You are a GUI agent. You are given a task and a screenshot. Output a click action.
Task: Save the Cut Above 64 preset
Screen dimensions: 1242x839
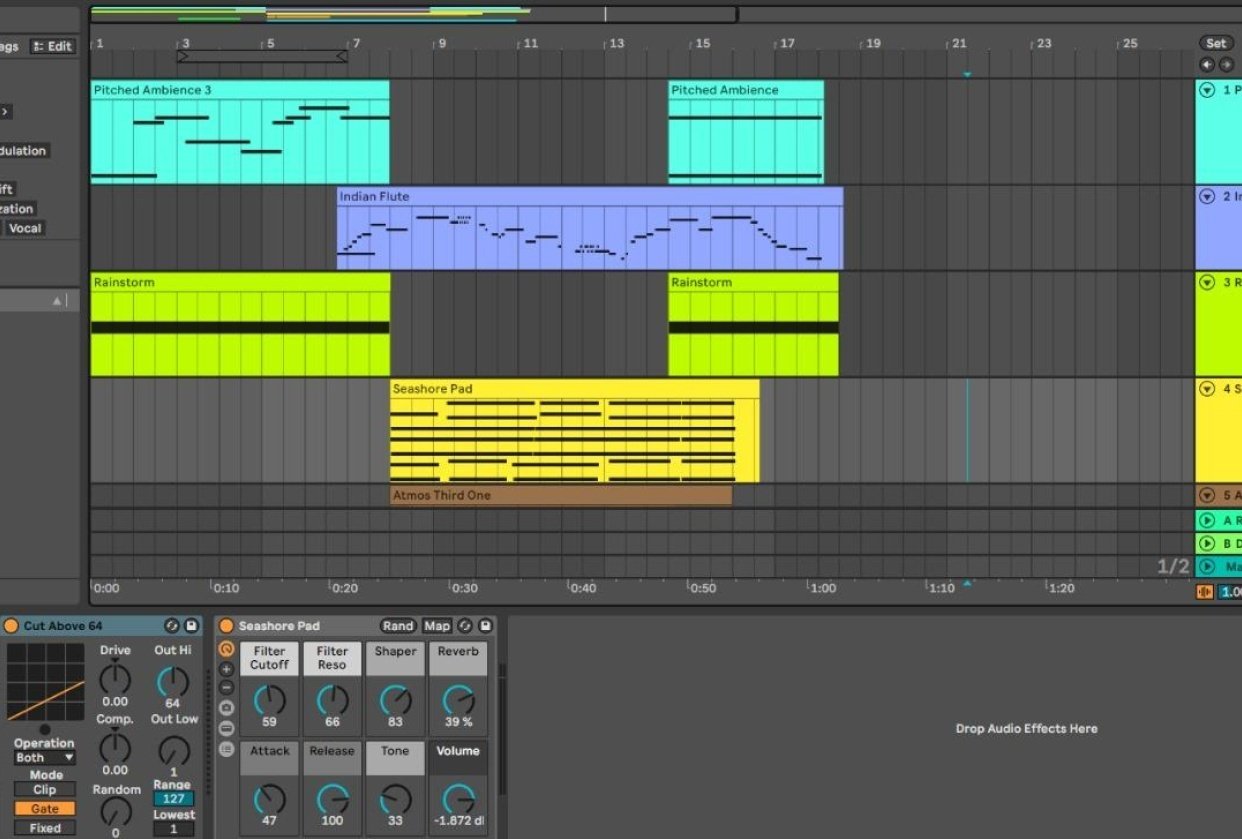click(x=191, y=626)
